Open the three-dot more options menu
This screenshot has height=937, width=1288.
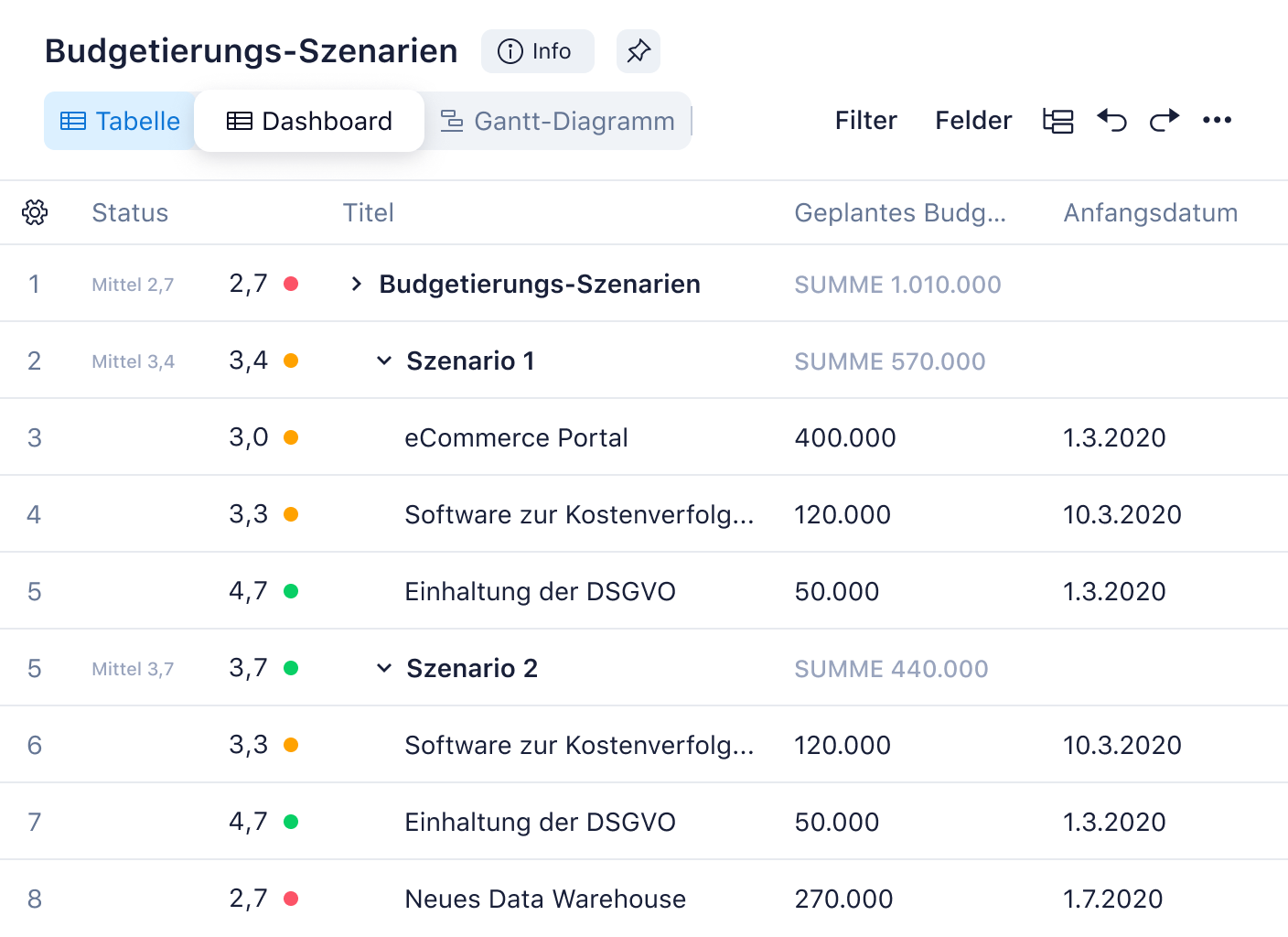point(1217,120)
